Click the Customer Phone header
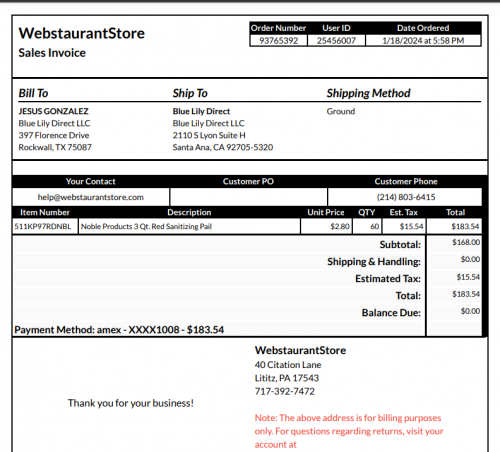Image resolution: width=500 pixels, height=452 pixels. click(406, 181)
